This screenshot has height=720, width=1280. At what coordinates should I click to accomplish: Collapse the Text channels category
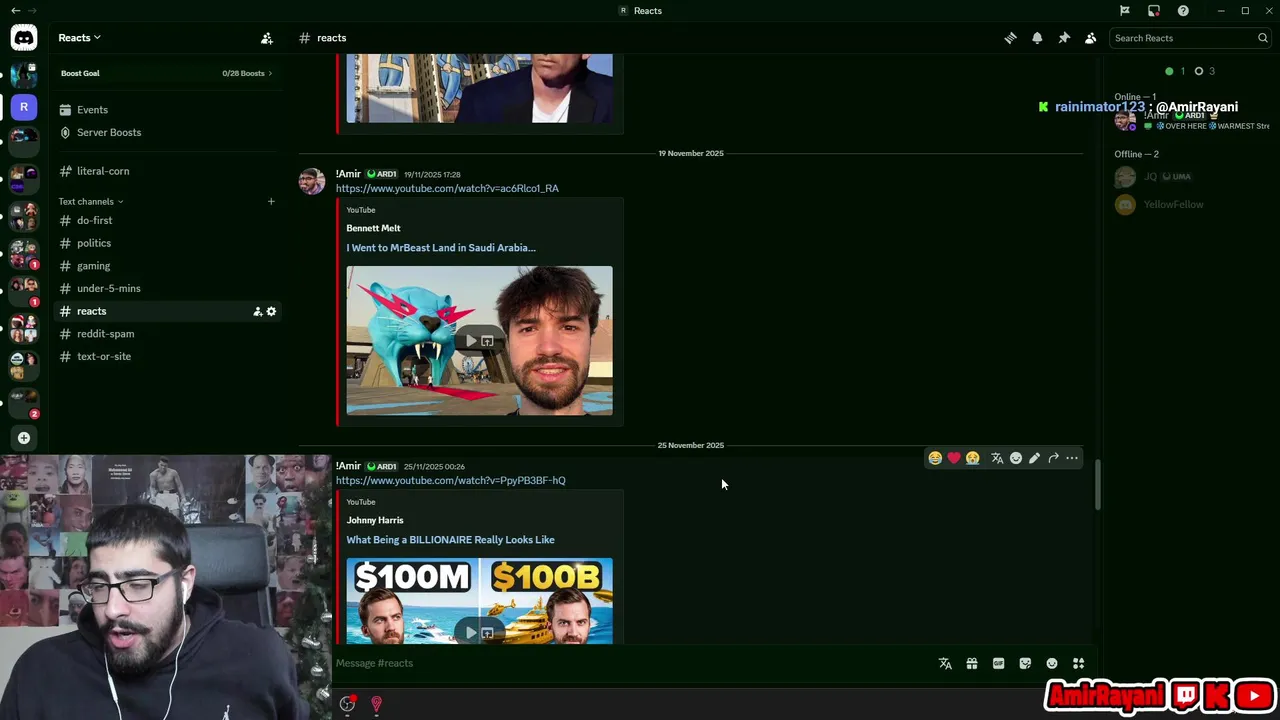click(91, 201)
